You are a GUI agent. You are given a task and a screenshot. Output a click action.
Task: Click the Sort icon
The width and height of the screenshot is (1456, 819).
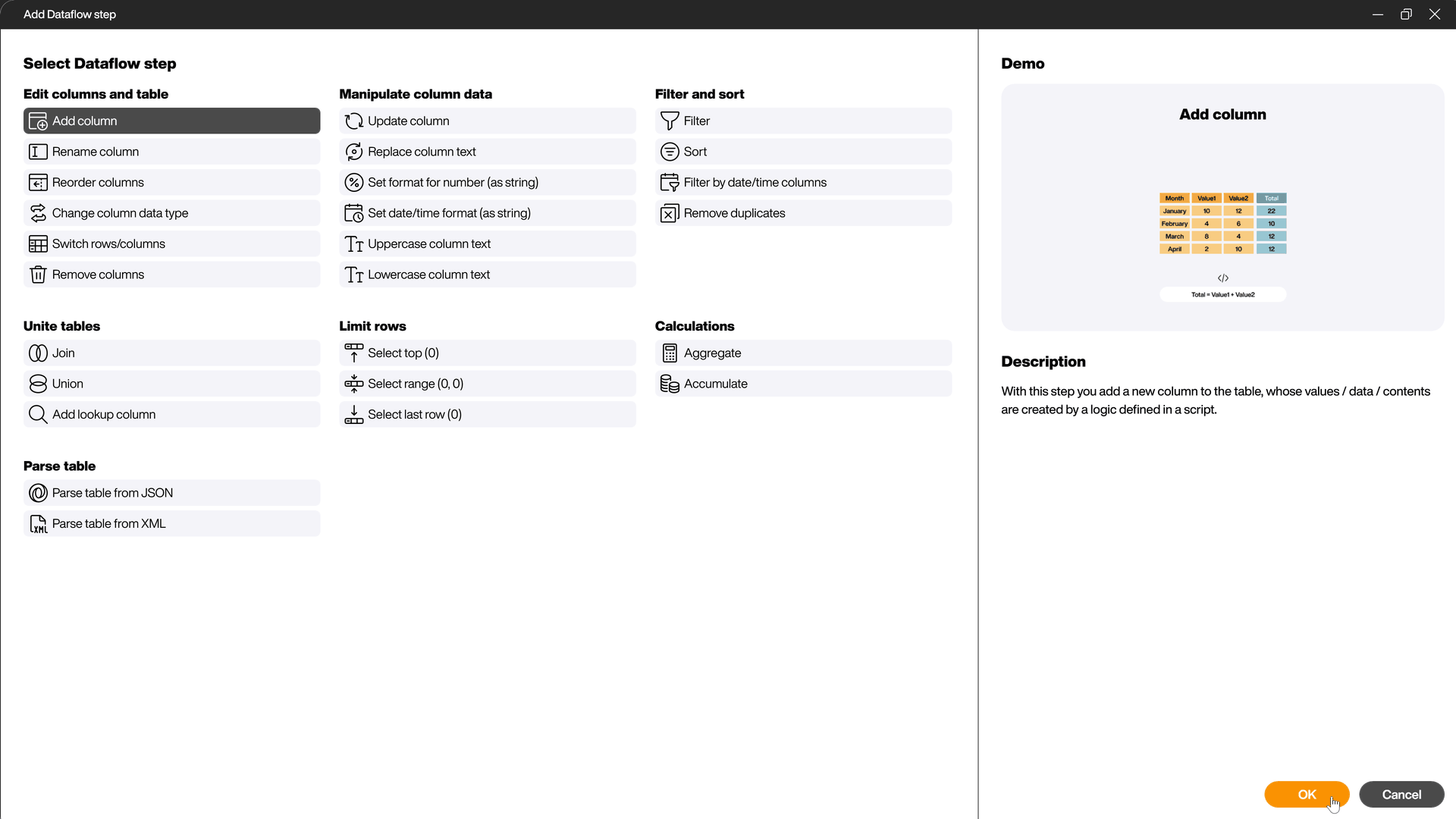(670, 152)
